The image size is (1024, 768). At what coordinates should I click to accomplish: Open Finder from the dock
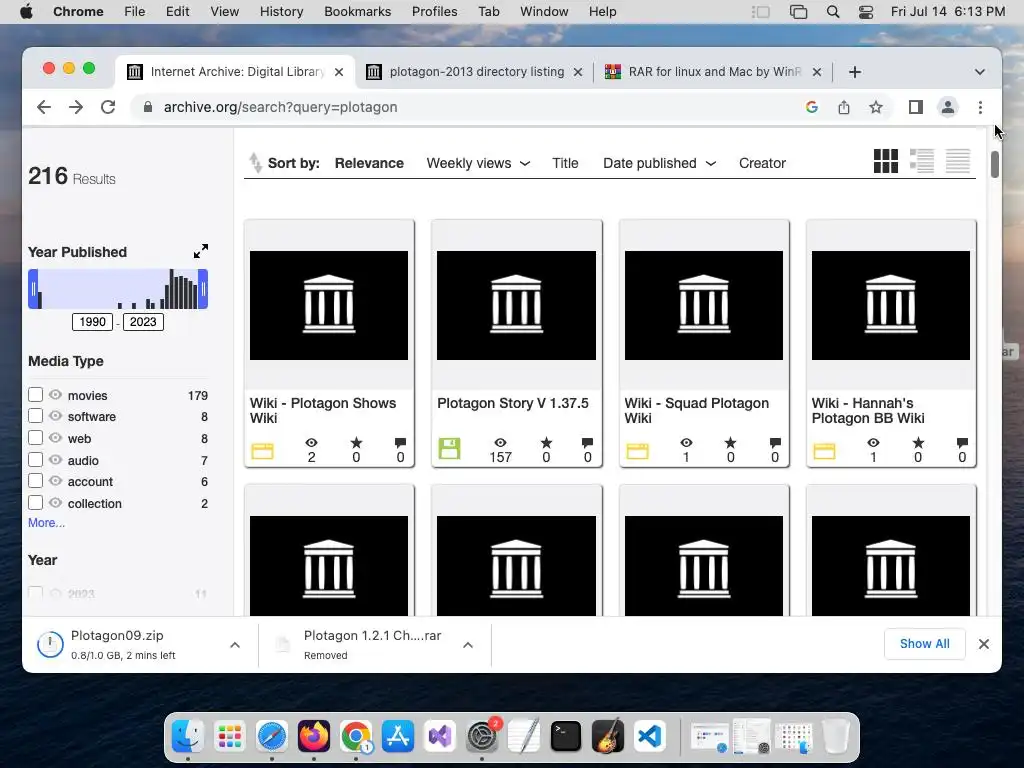pyautogui.click(x=187, y=737)
